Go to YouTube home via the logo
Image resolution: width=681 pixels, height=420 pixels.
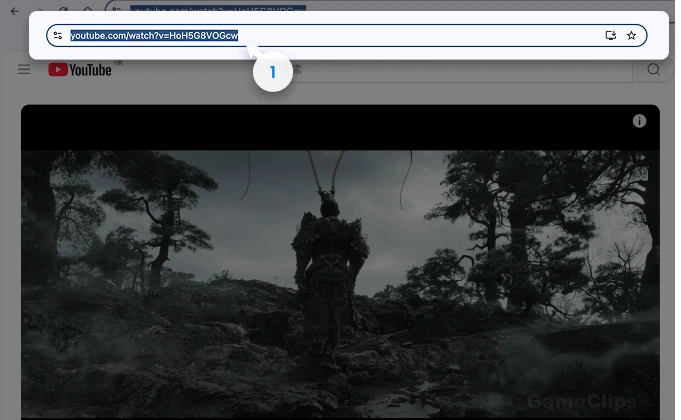80,69
